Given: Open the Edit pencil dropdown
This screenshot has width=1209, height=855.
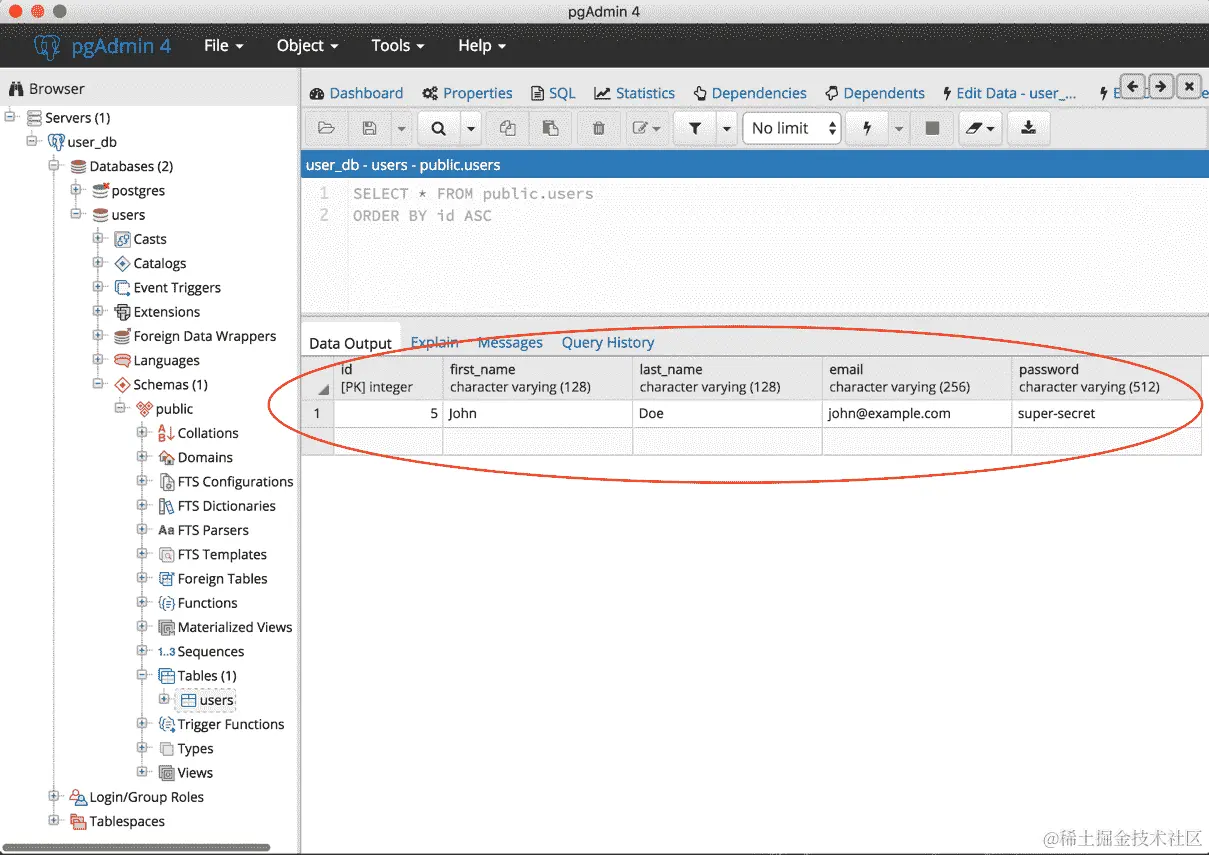Looking at the screenshot, I should coord(645,128).
